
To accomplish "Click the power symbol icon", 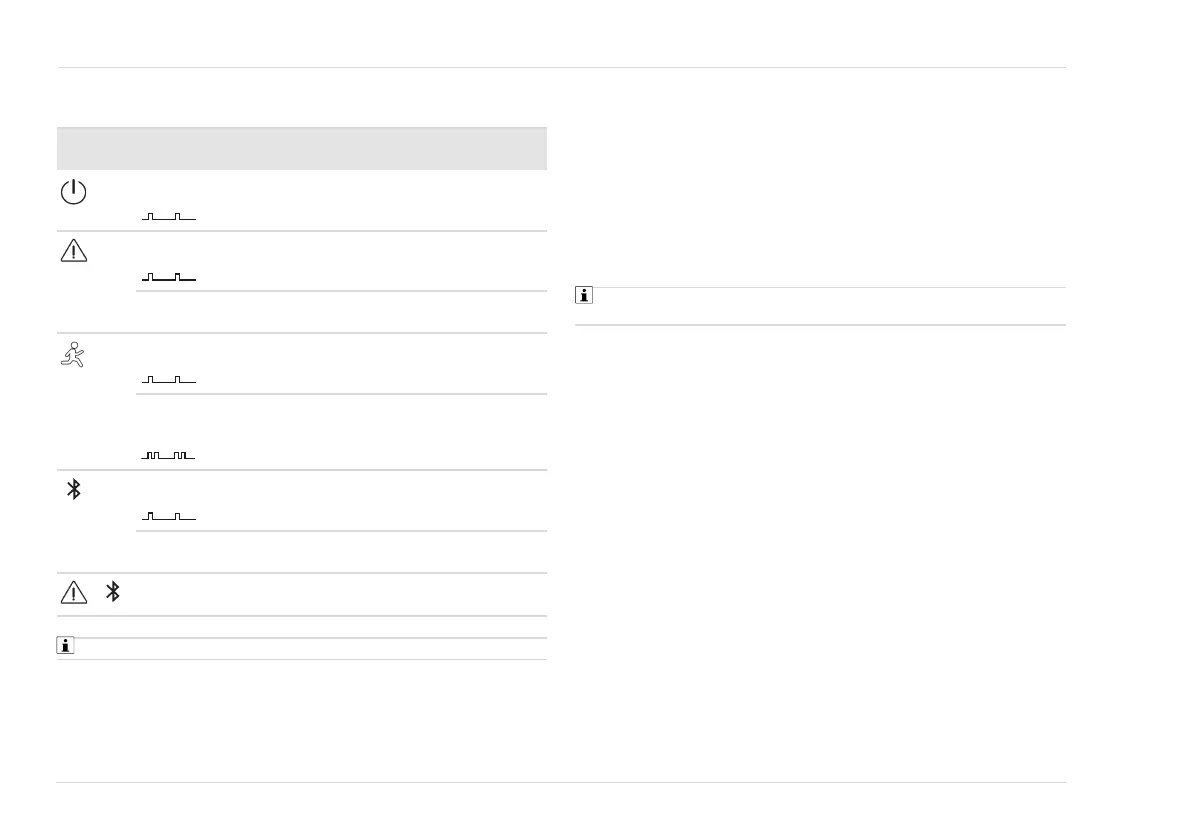I will [x=74, y=192].
